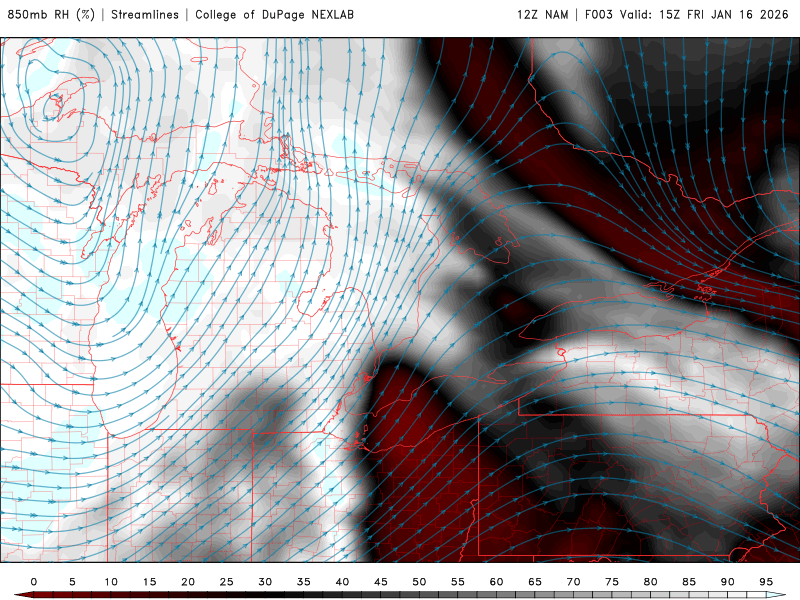The image size is (800, 600).
Task: Click the '20' legend label
Action: coord(188,582)
